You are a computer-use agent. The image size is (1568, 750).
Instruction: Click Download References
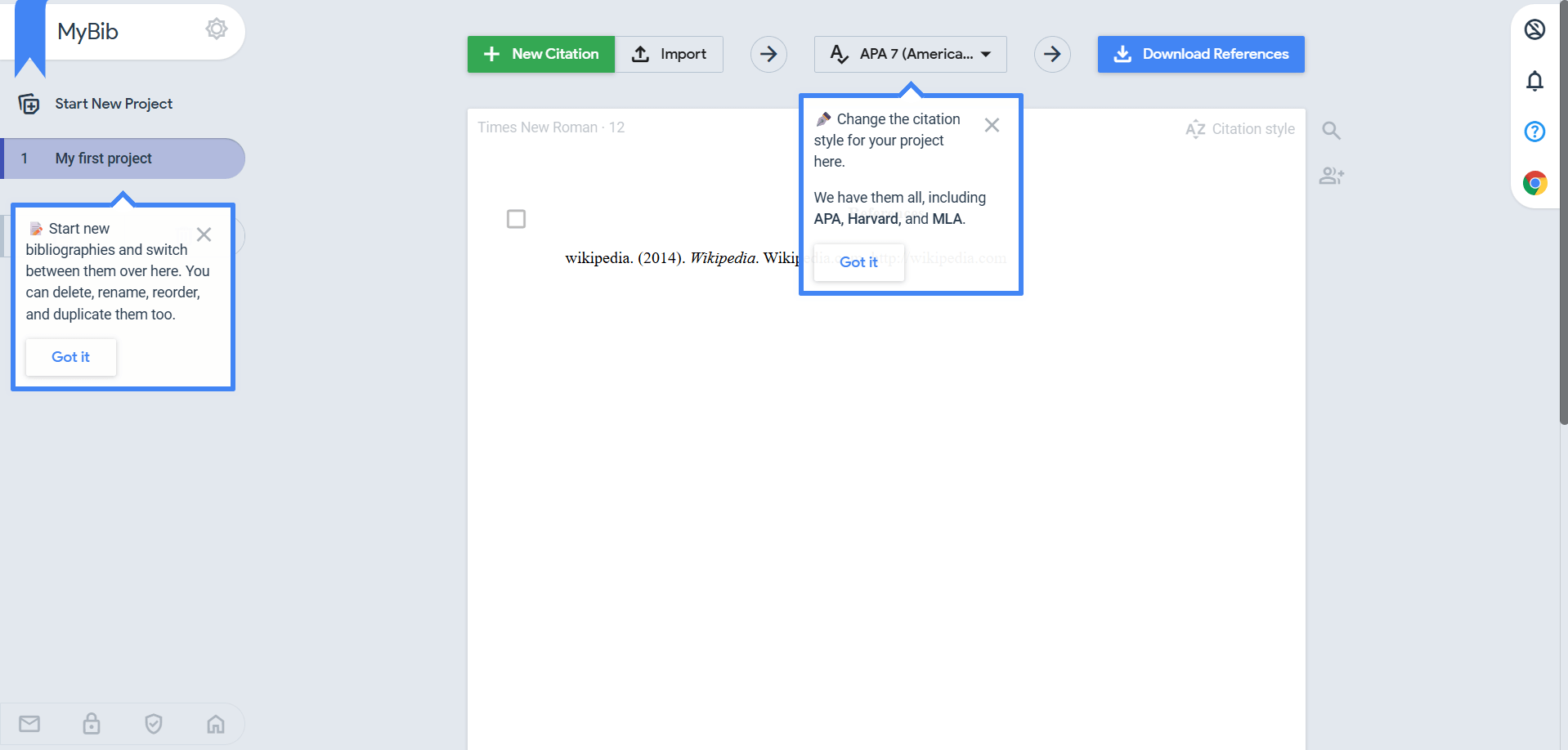tap(1200, 54)
